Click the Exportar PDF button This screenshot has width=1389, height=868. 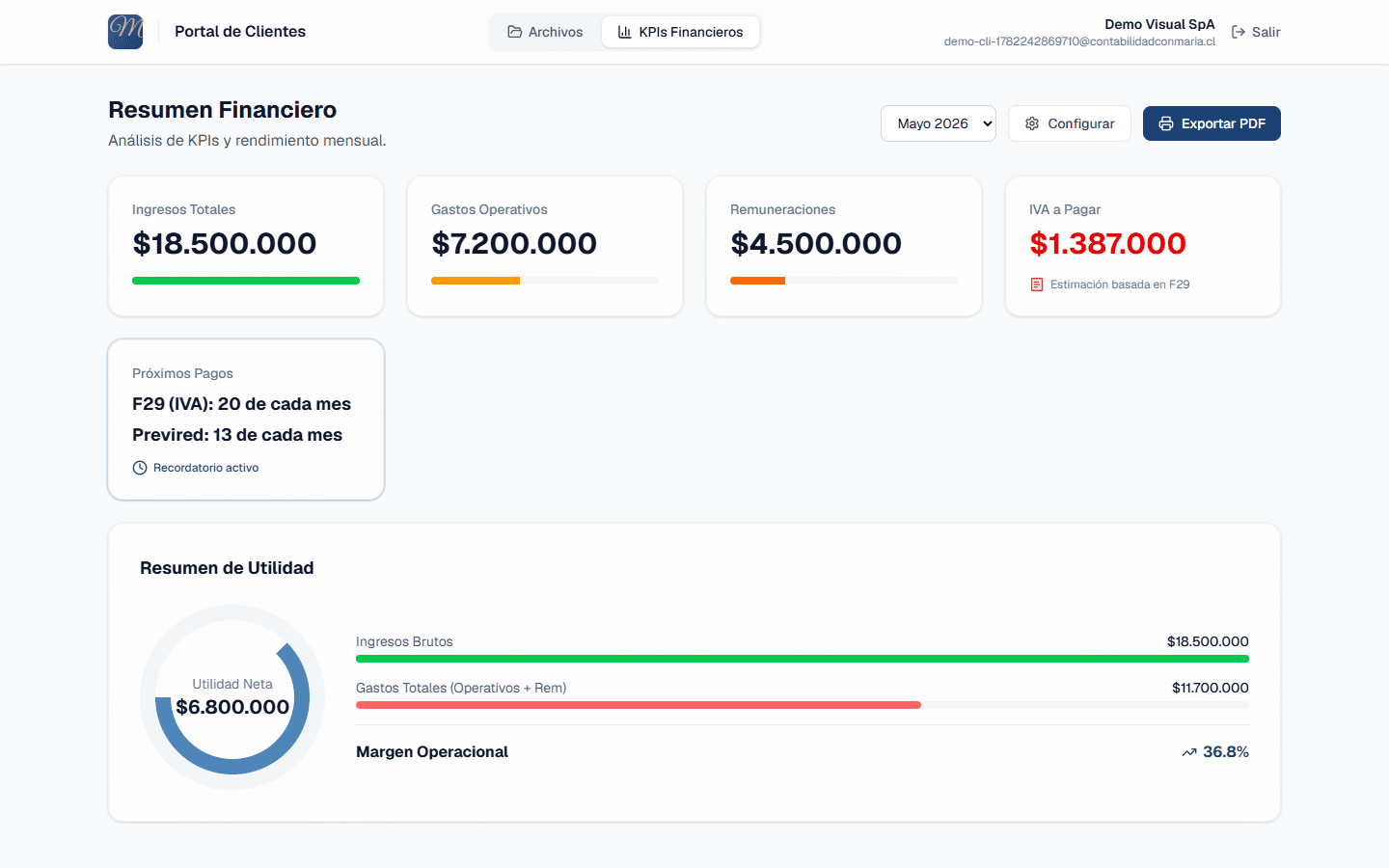(x=1212, y=123)
